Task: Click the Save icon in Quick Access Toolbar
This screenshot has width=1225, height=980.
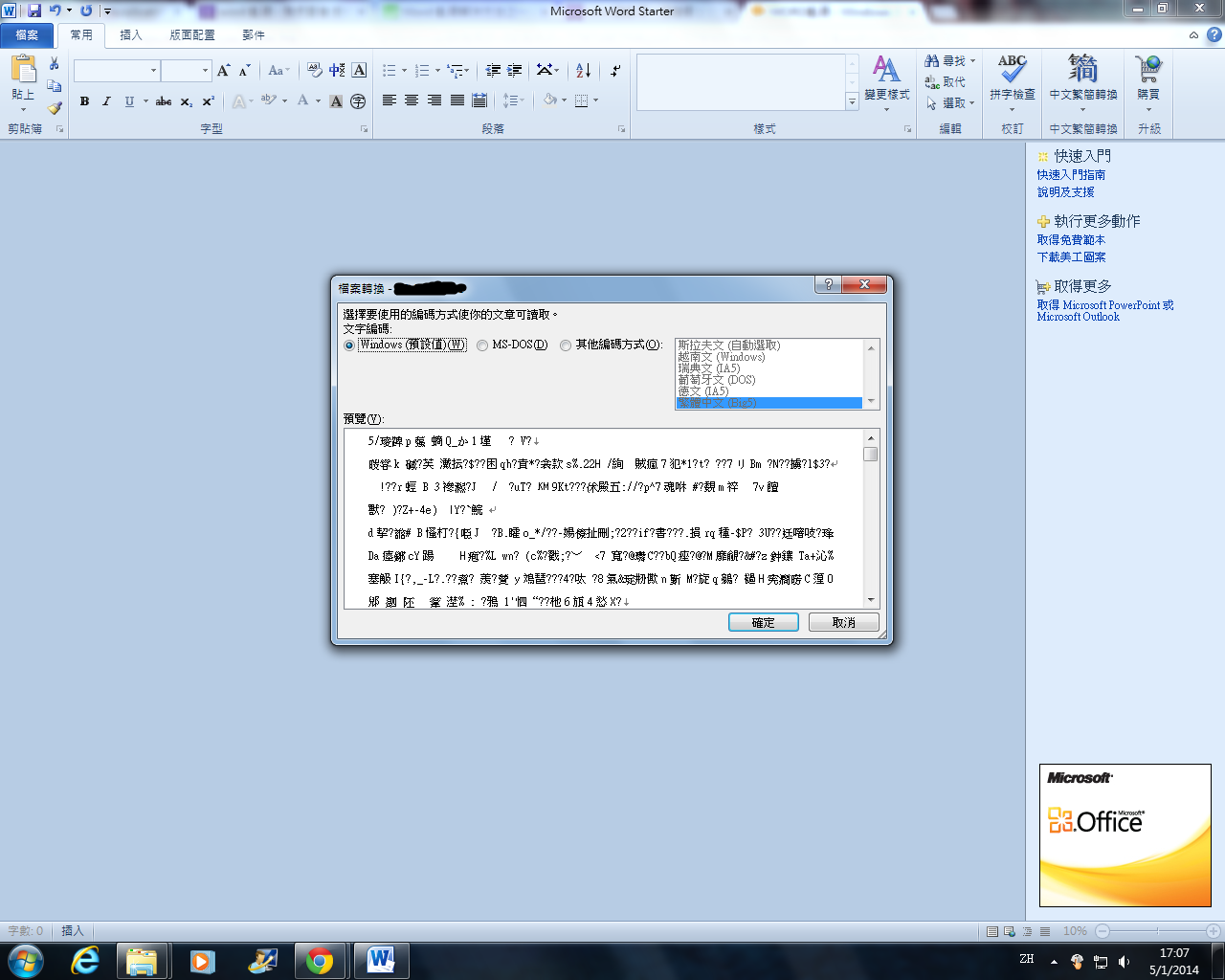Action: [x=34, y=11]
